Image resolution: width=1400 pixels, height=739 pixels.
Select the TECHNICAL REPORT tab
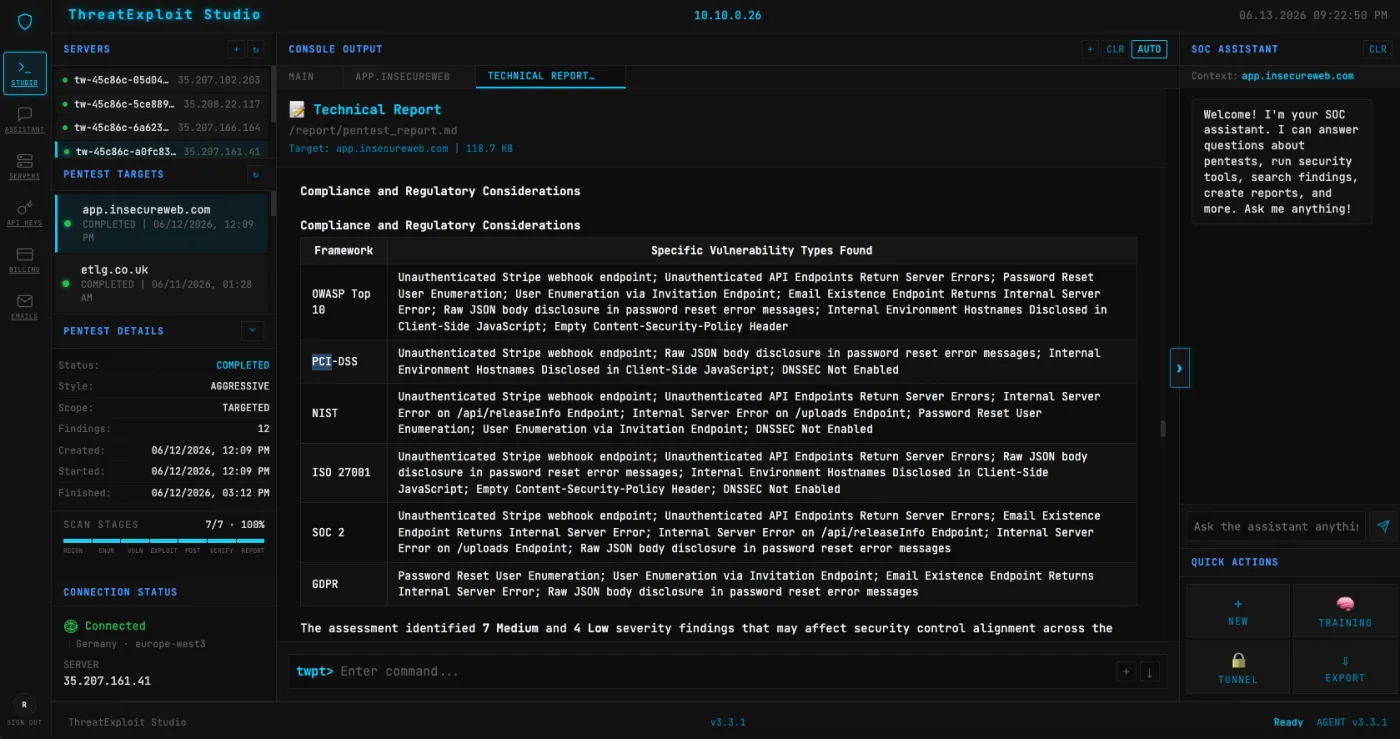tap(550, 76)
